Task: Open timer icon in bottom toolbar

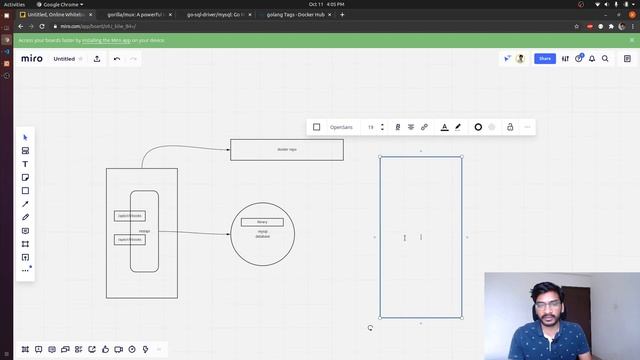Action: point(132,349)
